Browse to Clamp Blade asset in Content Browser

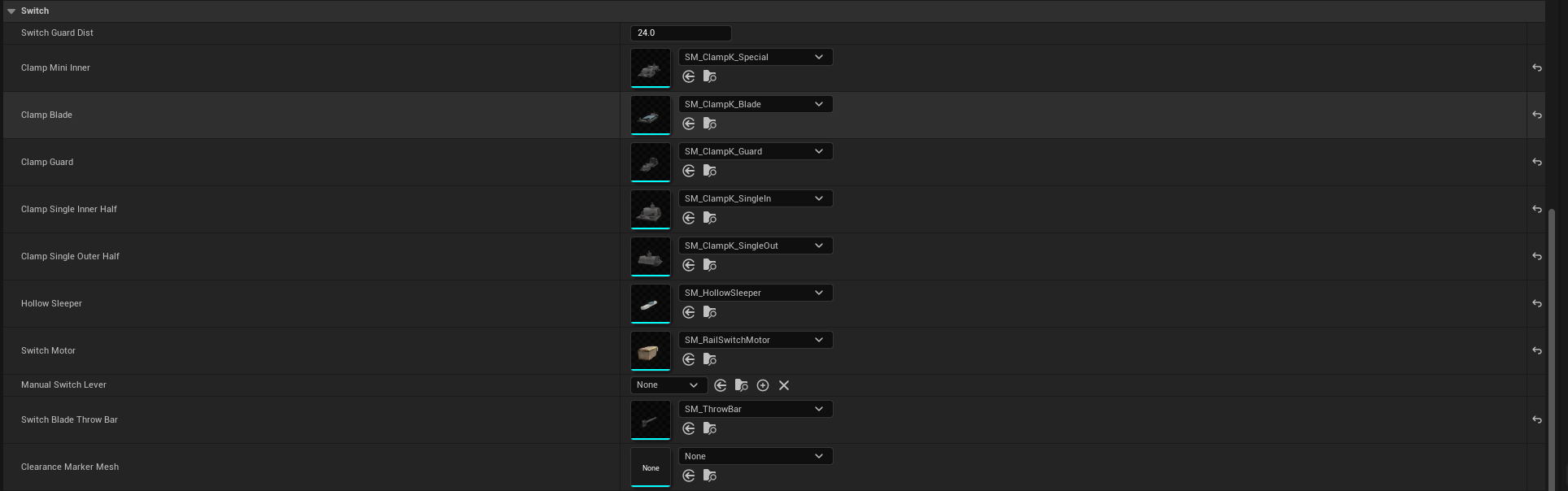[710, 124]
